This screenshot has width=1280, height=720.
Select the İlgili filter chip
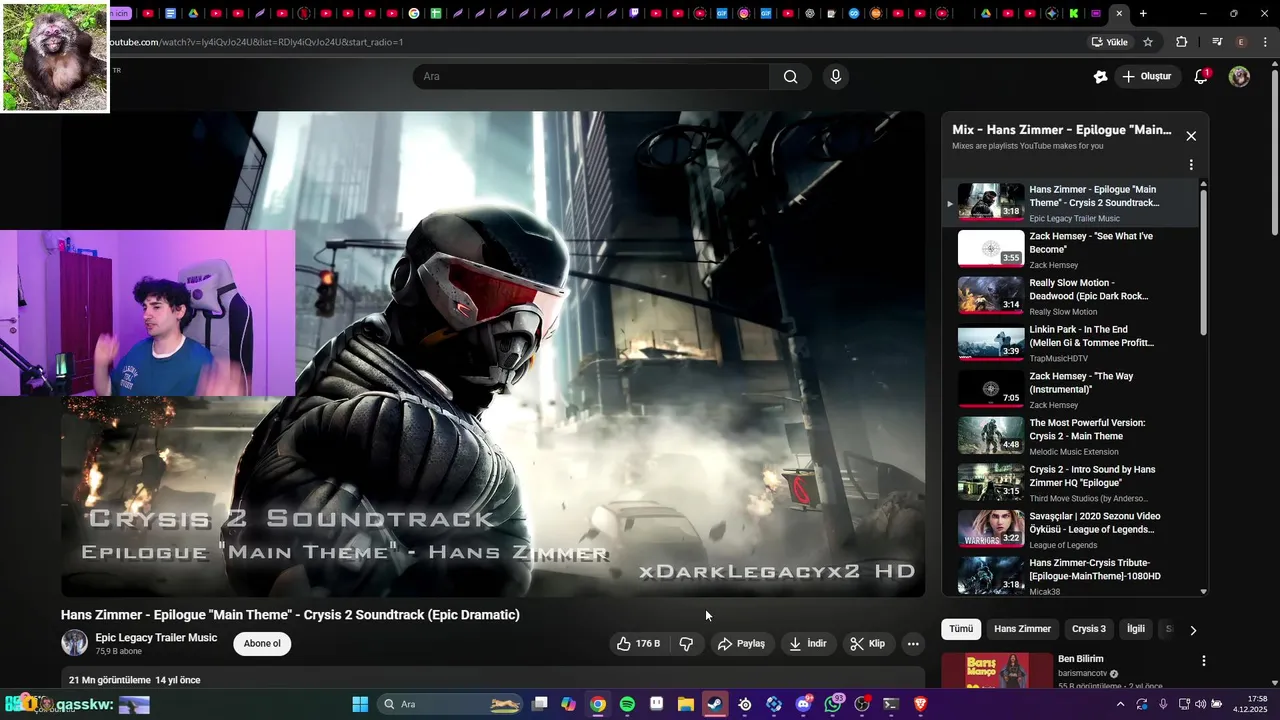coord(1136,629)
